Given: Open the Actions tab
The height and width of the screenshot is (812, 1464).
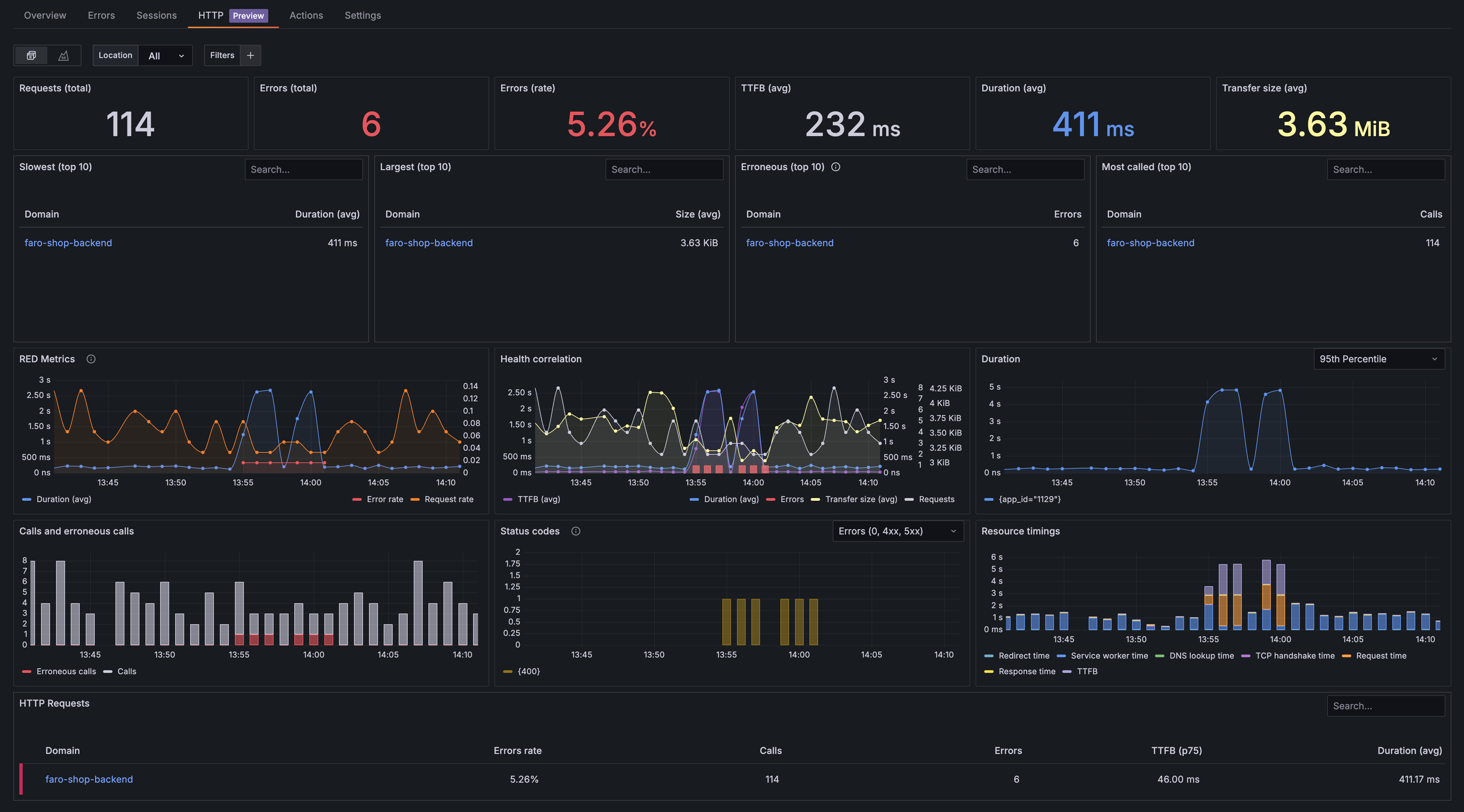Looking at the screenshot, I should 306,15.
